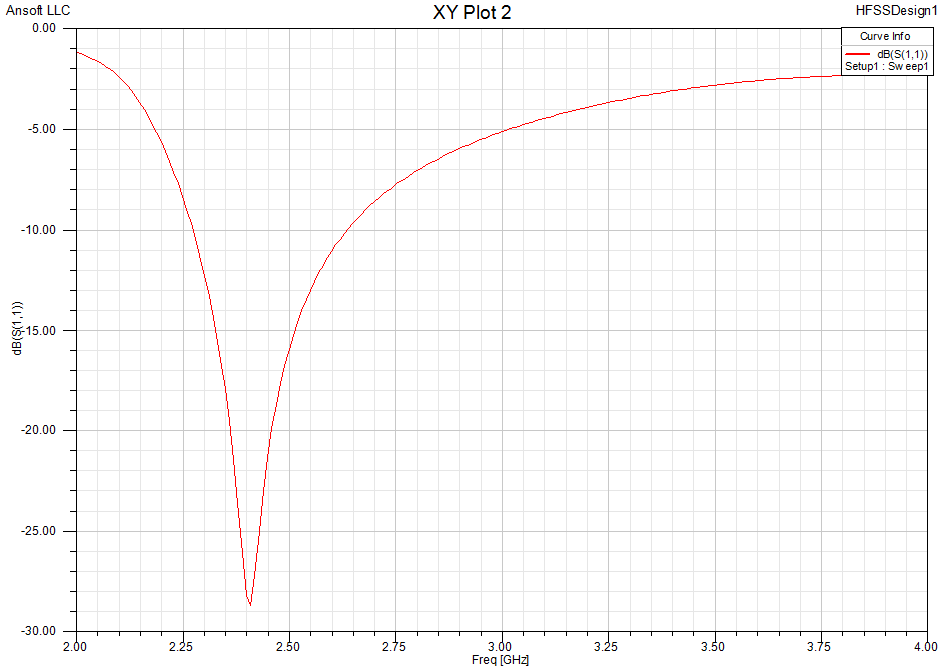Image resolution: width=947 pixels, height=670 pixels.
Task: Click the 3.50 x-axis tick label
Action: click(x=714, y=646)
